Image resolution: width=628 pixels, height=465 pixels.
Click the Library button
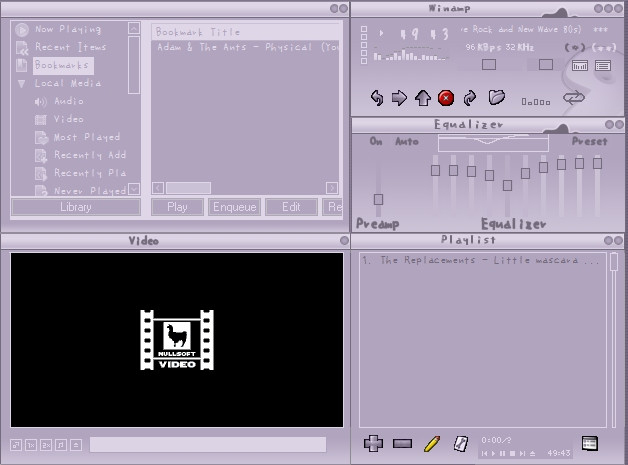pos(76,207)
